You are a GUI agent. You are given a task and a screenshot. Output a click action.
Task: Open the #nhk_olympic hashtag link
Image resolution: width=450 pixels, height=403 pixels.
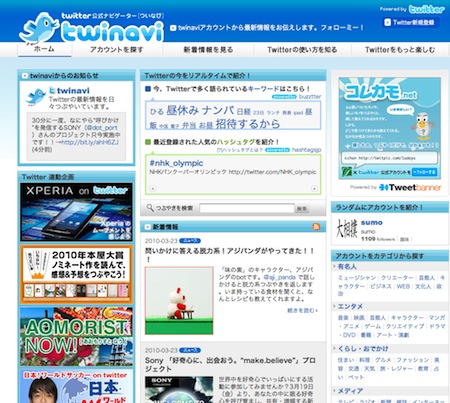pos(176,163)
